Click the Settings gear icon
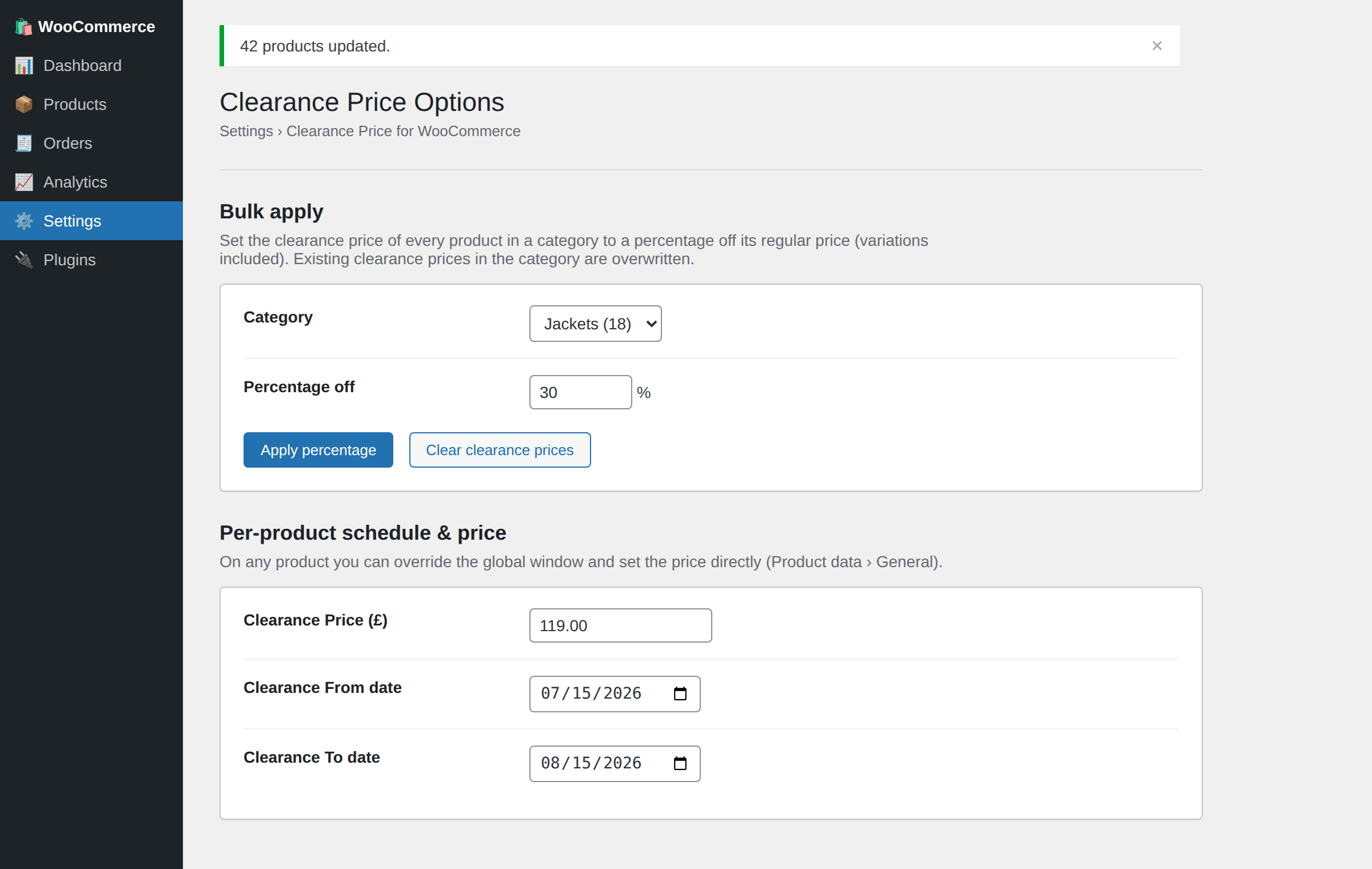Viewport: 1372px width, 869px height. point(24,221)
